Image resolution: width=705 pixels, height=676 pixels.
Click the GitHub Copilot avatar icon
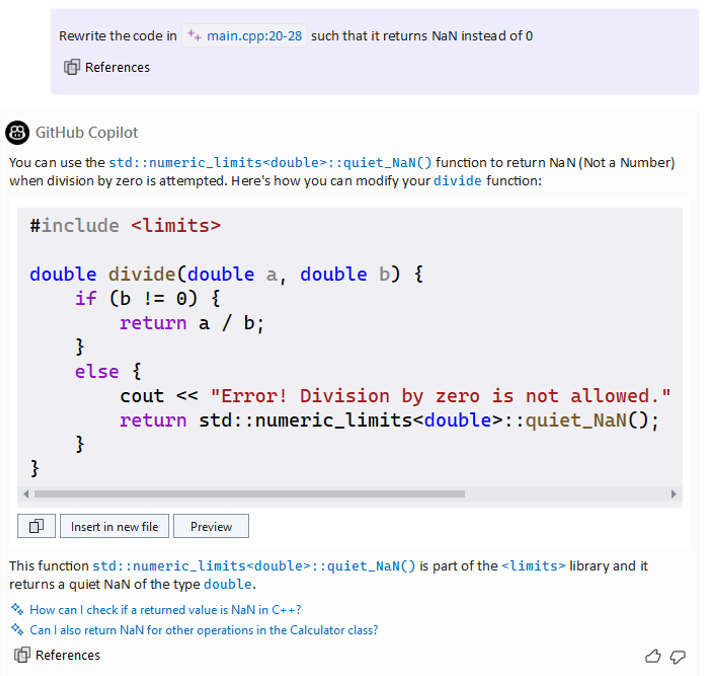[17, 133]
